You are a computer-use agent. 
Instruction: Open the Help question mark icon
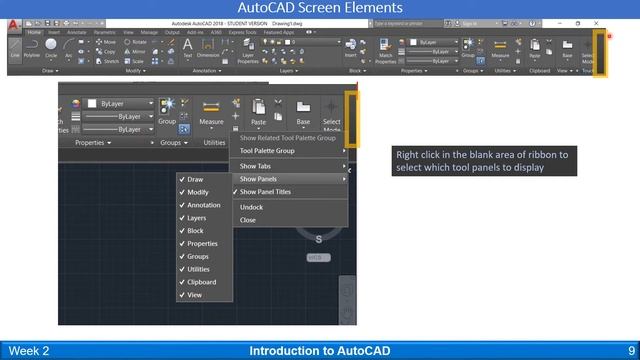(x=532, y=24)
